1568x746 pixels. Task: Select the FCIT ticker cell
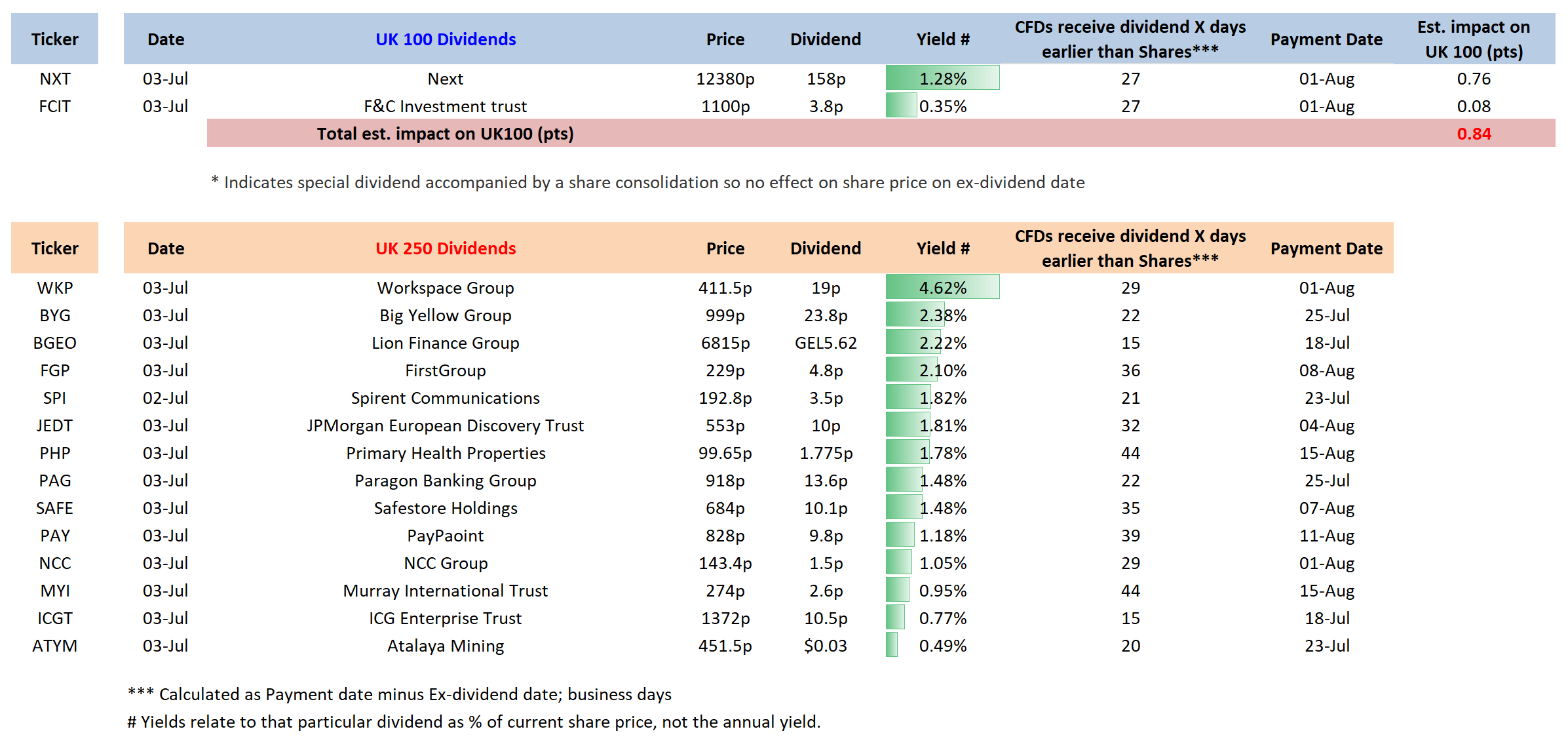(55, 106)
